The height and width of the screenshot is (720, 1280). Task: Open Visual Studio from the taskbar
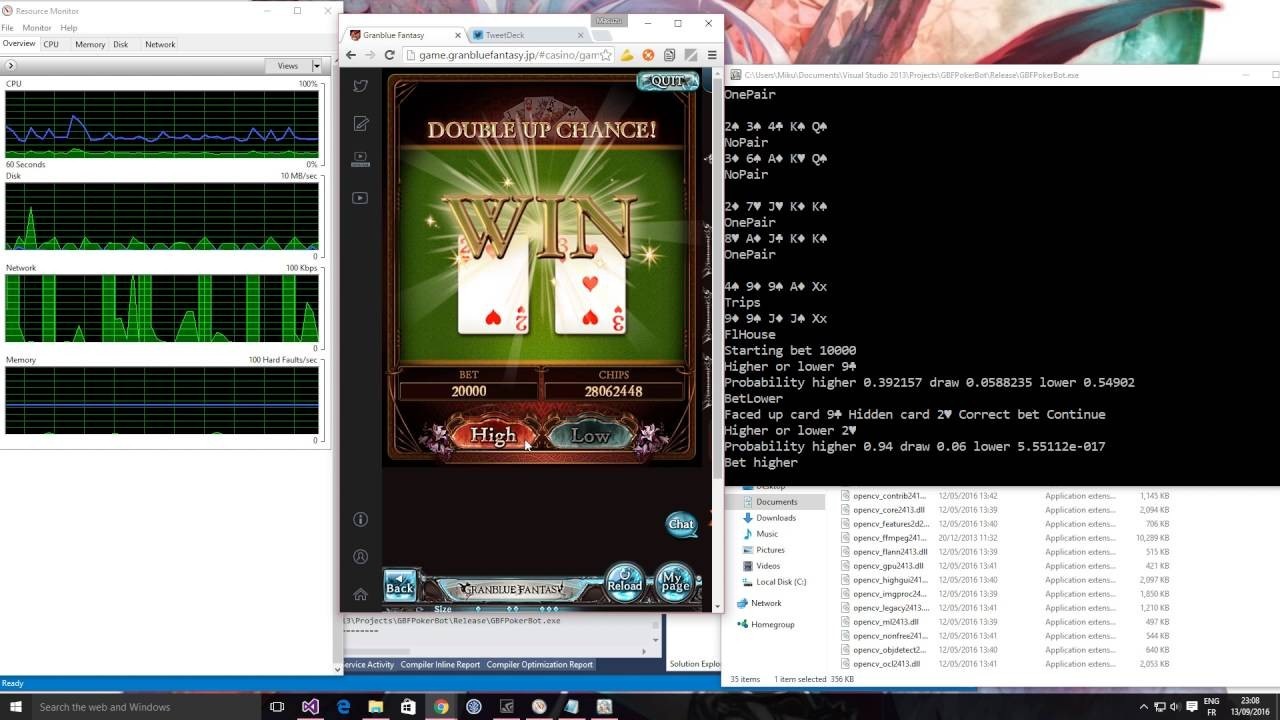310,707
